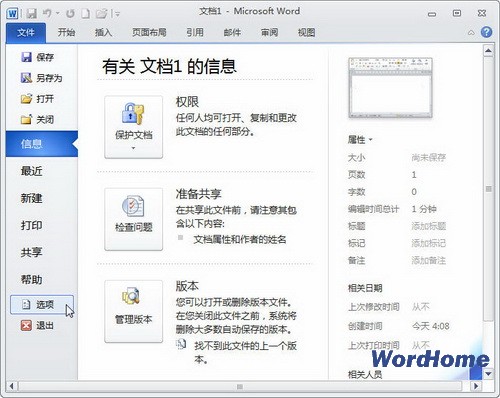The width and height of the screenshot is (500, 398).
Task: Maximize the Word window
Action: click(457, 13)
